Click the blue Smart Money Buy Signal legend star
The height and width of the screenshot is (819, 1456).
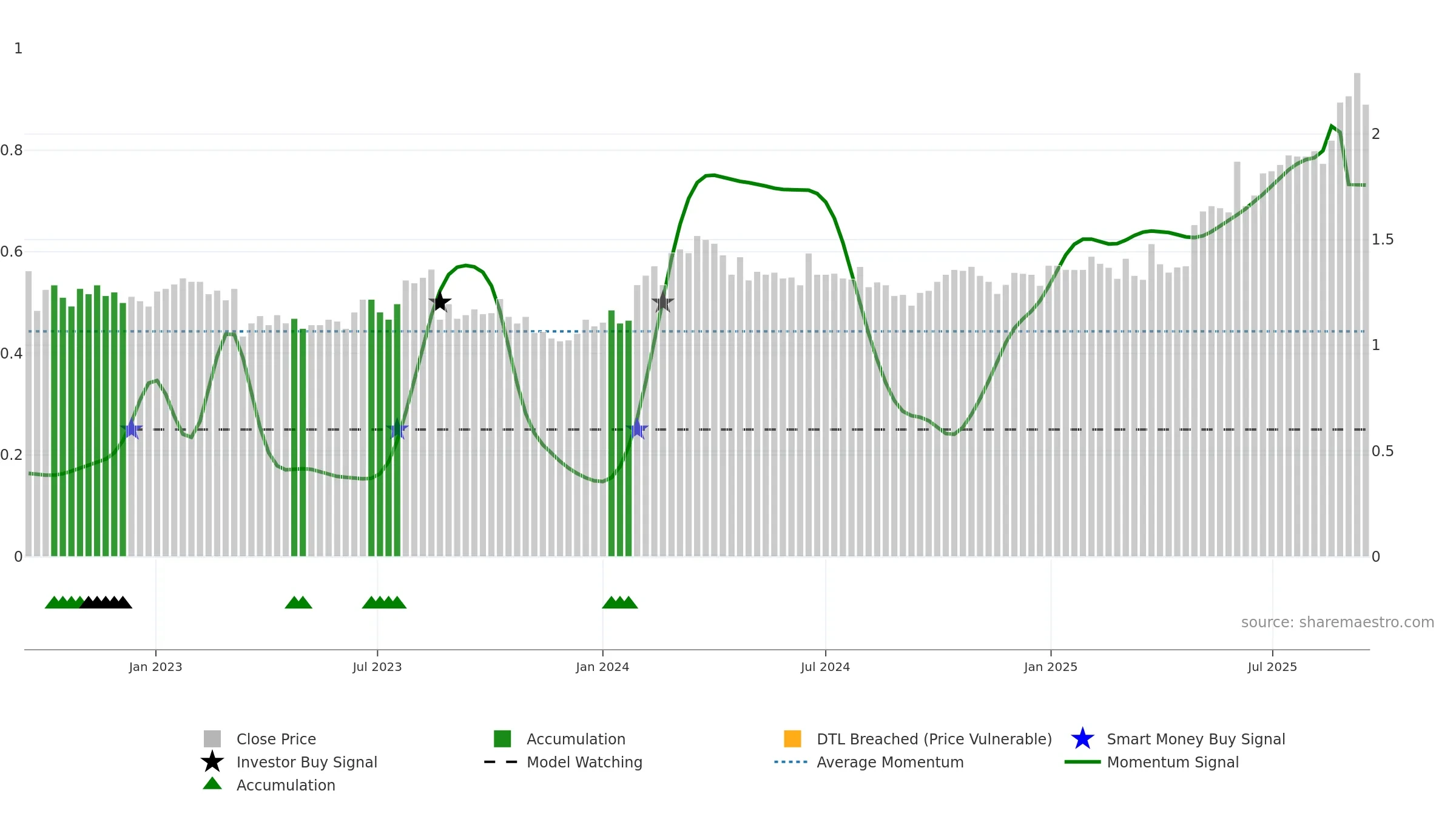pos(1082,738)
